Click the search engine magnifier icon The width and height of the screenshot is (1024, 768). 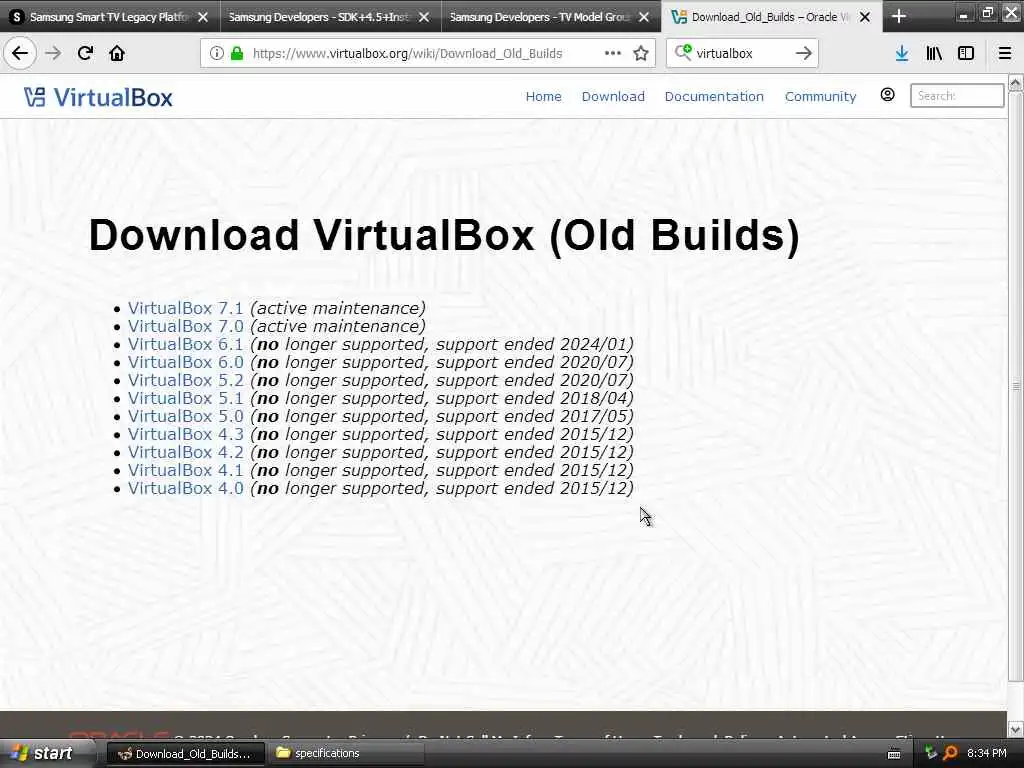(x=683, y=52)
